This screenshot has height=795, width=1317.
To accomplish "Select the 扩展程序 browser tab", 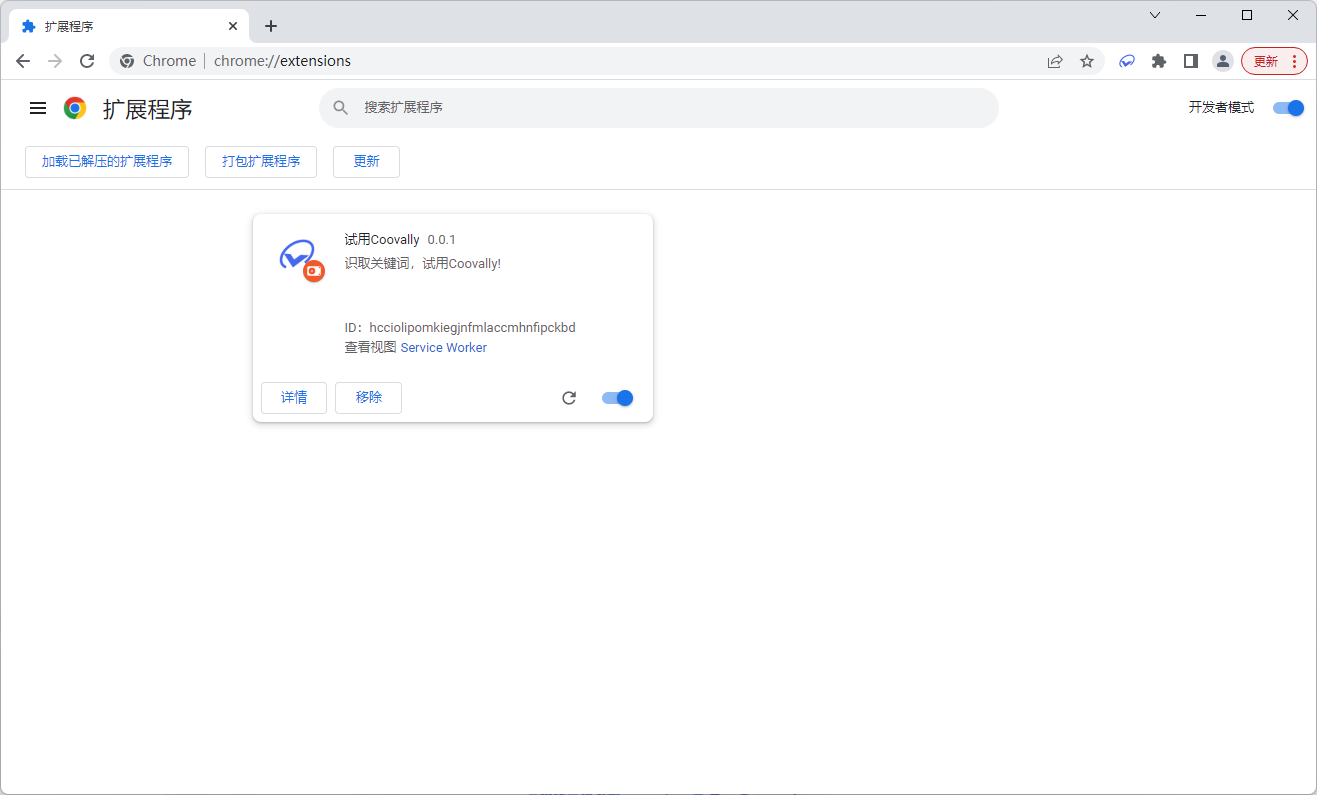I will click(x=128, y=26).
